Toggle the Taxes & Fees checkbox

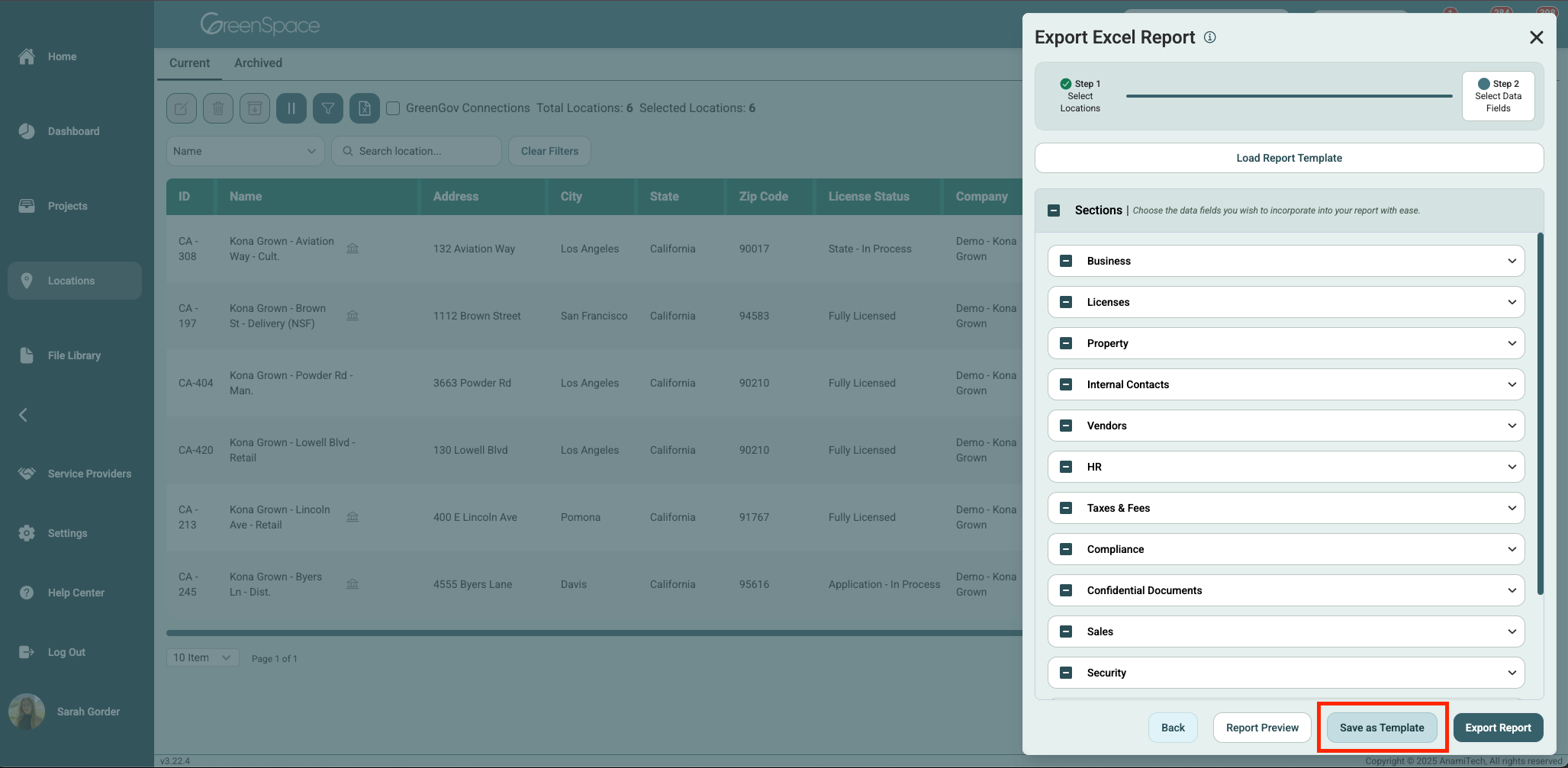(1067, 508)
